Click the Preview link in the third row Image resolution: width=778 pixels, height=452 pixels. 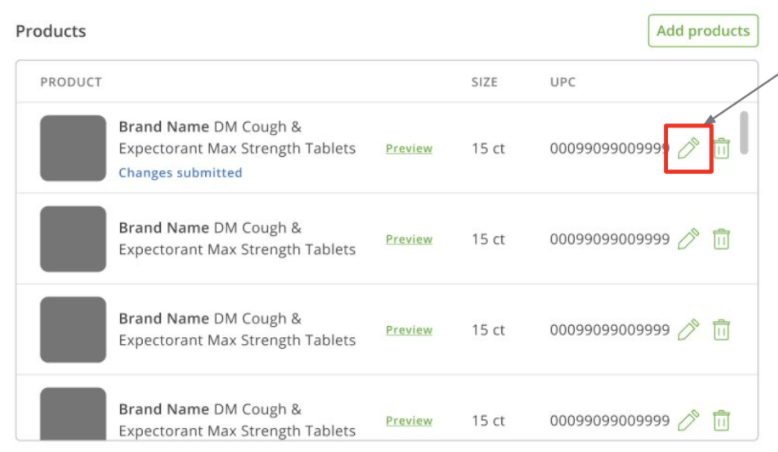[x=409, y=330]
